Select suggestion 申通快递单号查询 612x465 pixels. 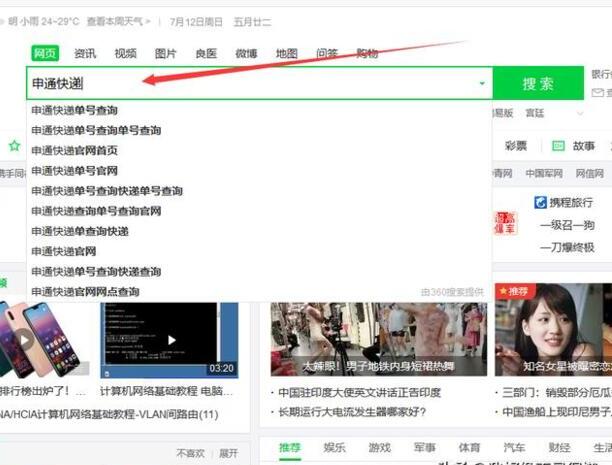(x=74, y=111)
